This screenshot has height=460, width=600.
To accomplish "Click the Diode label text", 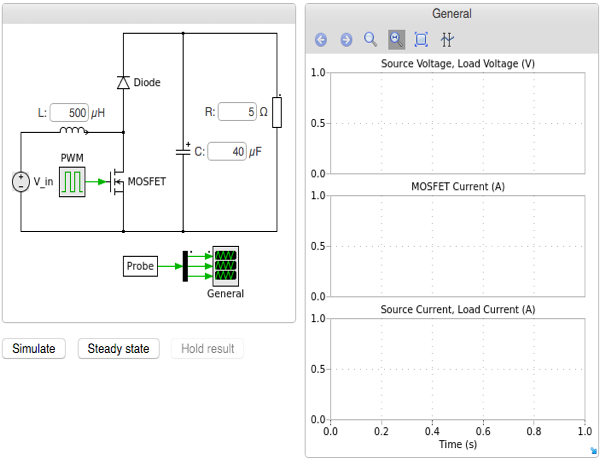I will click(147, 82).
